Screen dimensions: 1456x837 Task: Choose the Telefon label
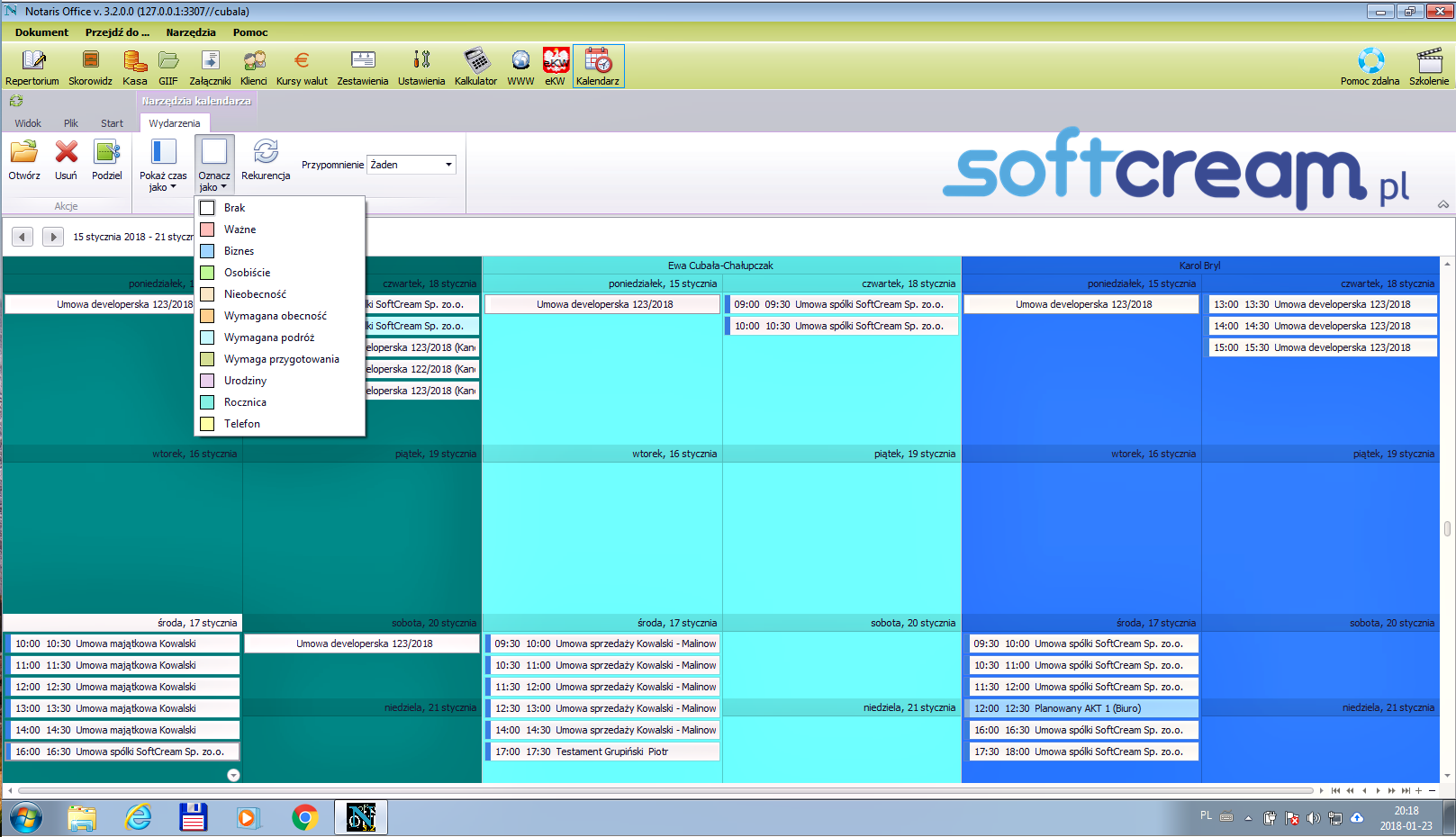point(280,424)
